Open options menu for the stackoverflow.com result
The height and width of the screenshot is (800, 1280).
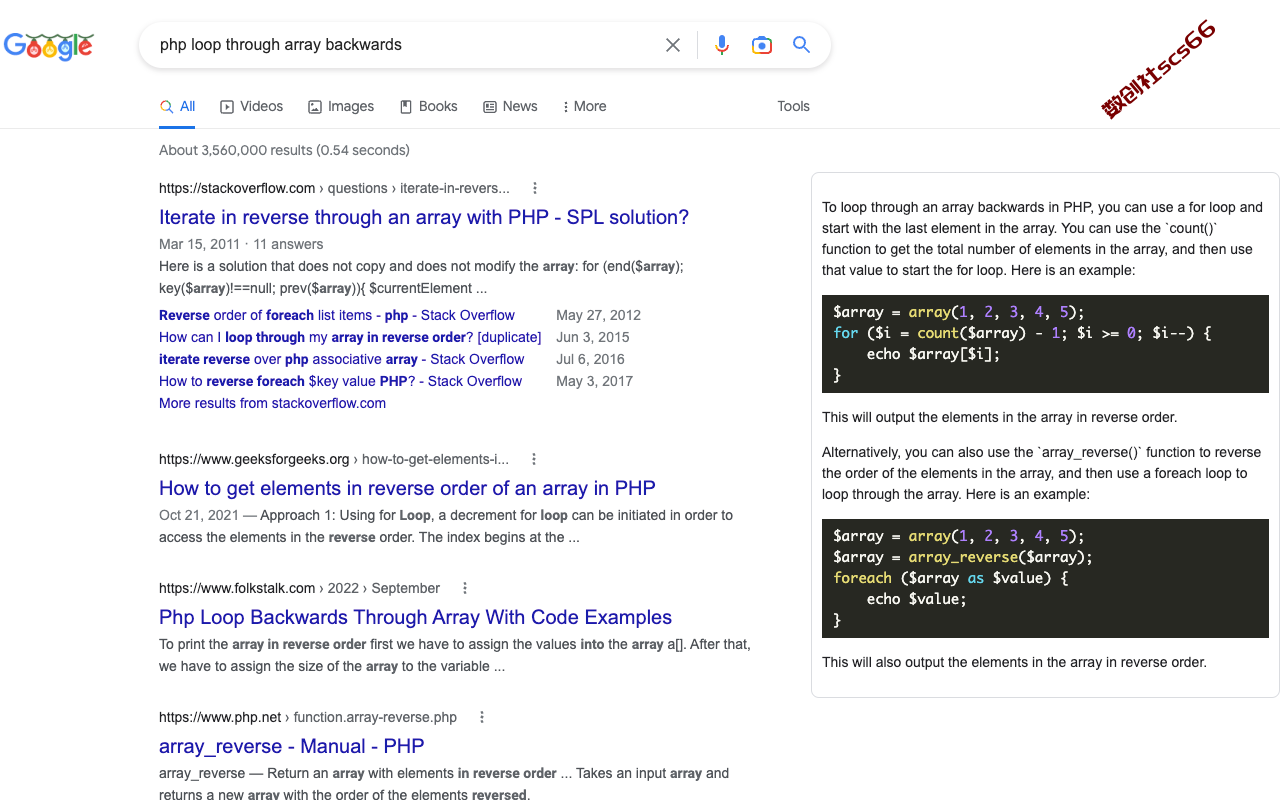point(535,188)
